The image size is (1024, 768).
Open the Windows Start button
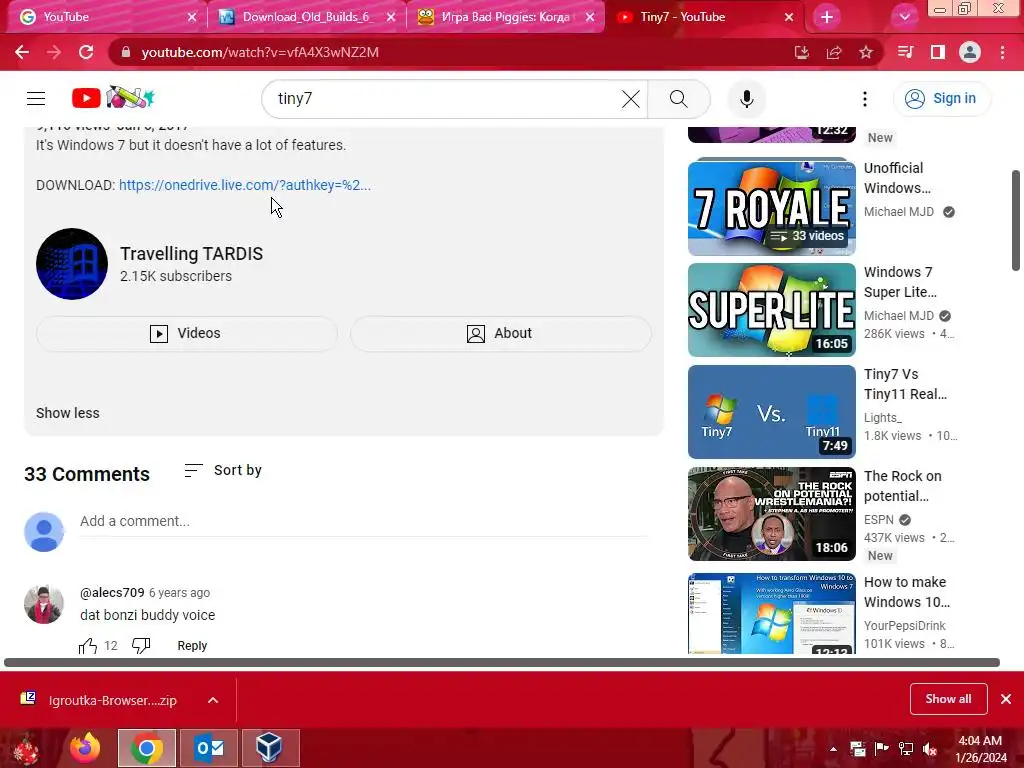pyautogui.click(x=27, y=748)
